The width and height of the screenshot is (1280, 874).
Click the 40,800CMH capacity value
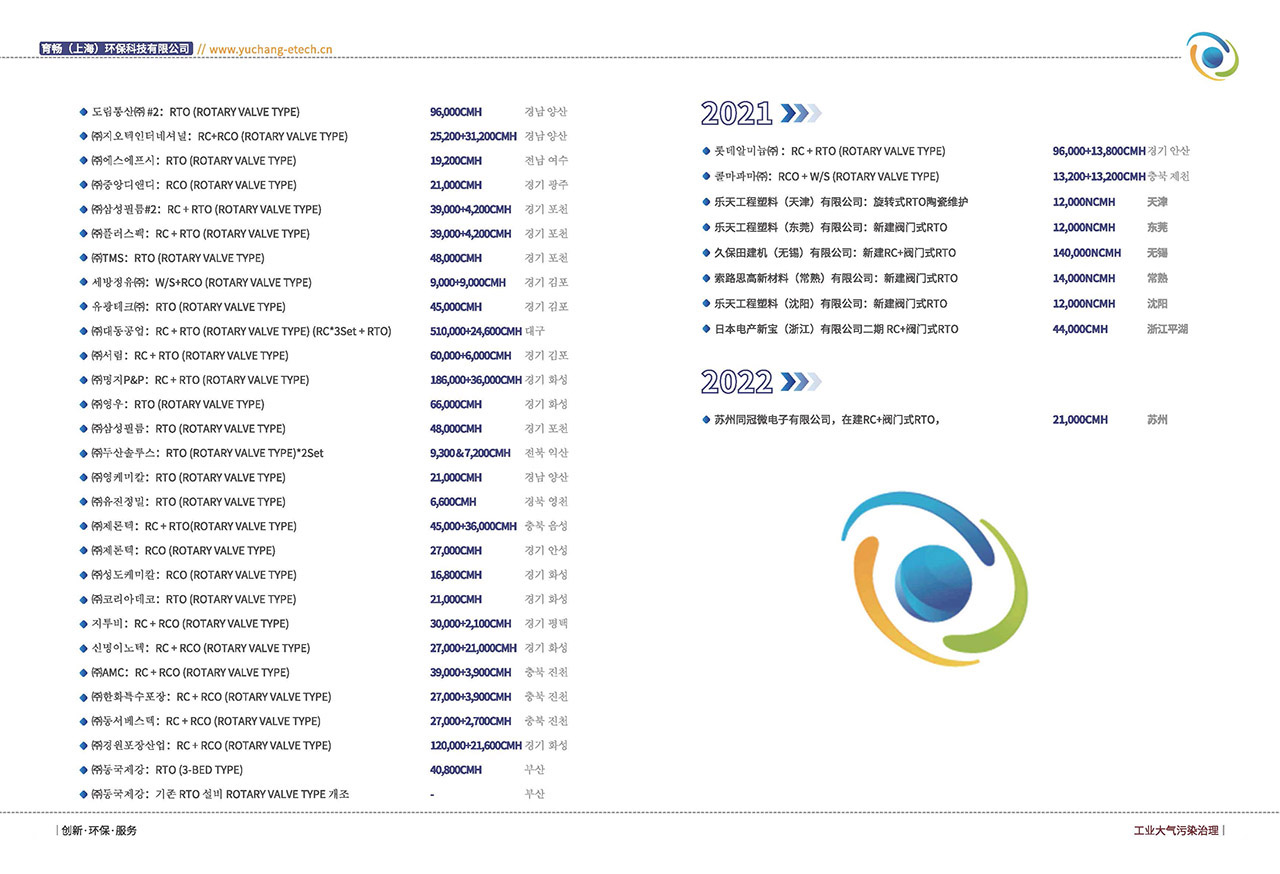pos(456,770)
